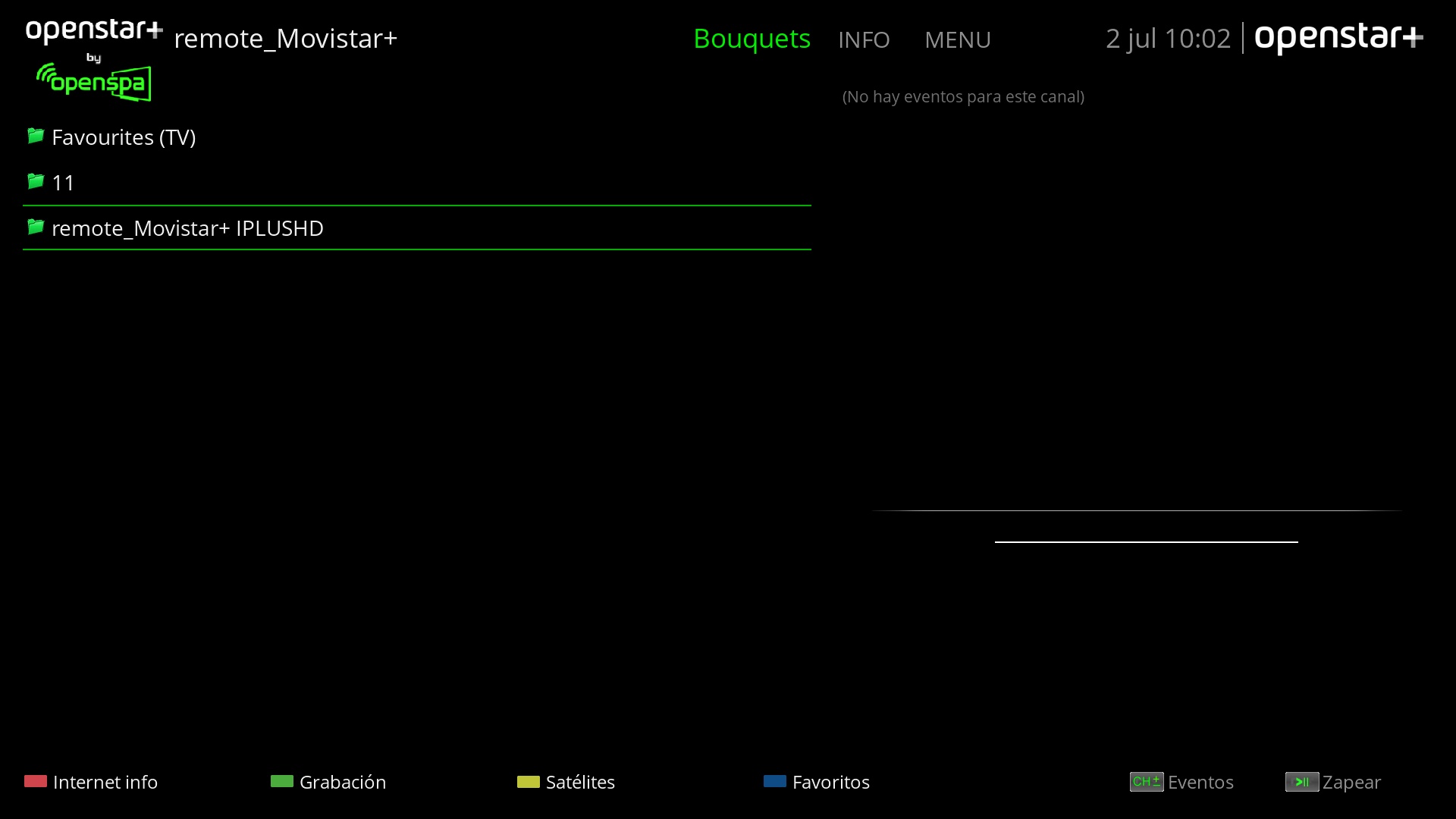Click the OpenSPA logo icon
Image resolution: width=1456 pixels, height=819 pixels.
[94, 82]
